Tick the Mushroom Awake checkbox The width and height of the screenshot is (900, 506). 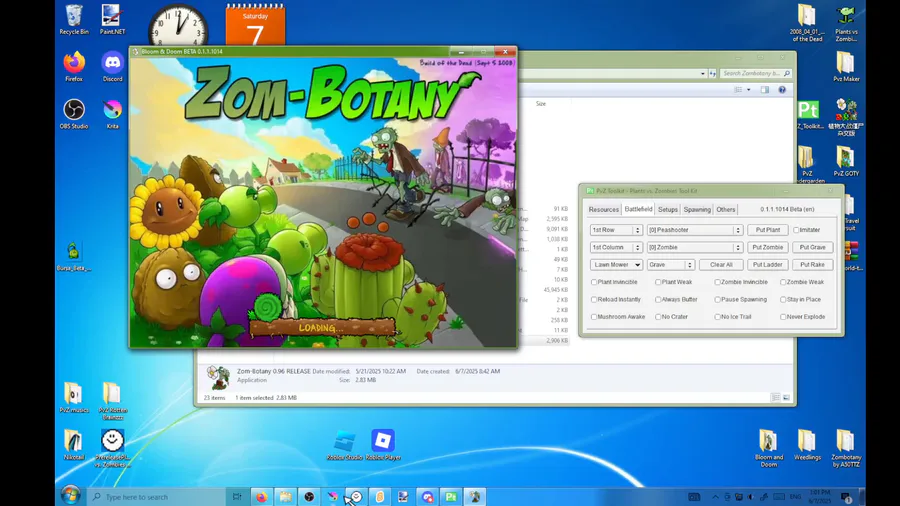(x=594, y=317)
